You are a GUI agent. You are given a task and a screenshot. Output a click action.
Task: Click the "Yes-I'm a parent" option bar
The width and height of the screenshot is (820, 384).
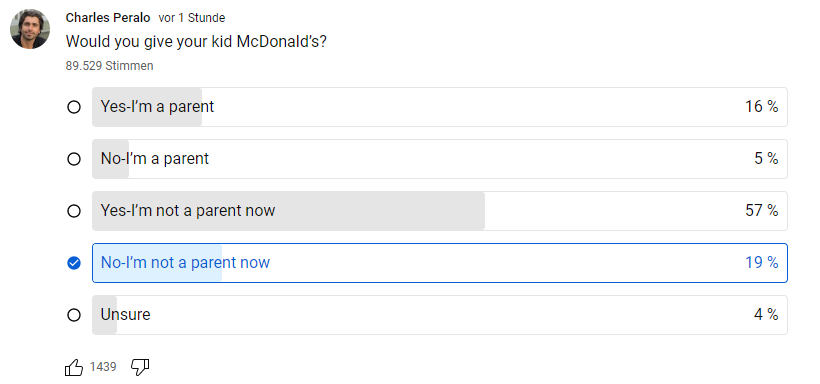pos(440,107)
